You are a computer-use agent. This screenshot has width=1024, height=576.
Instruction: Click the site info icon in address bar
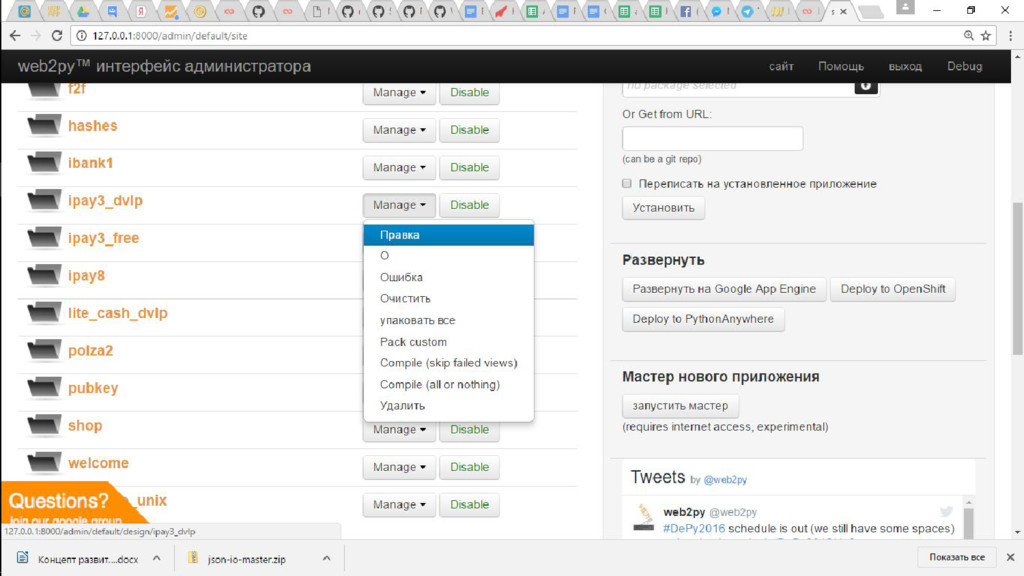(82, 36)
